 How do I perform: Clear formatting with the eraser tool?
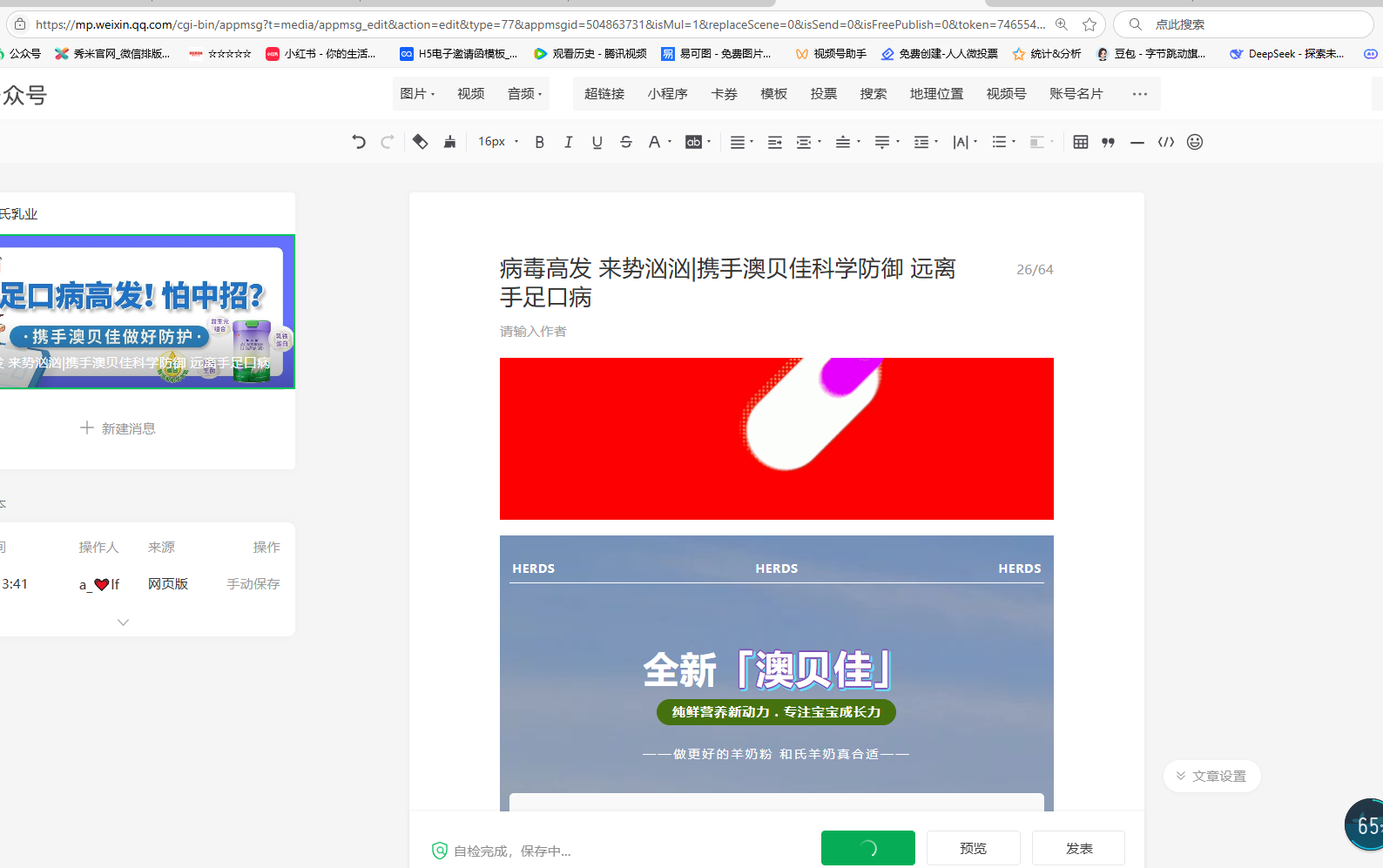[420, 142]
